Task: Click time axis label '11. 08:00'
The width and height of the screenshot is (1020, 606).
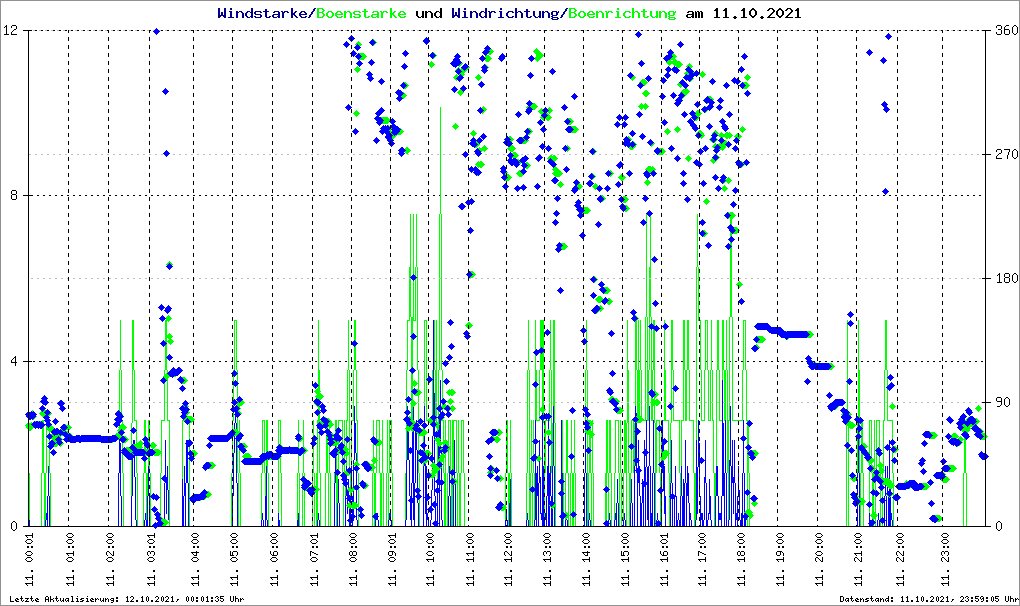Action: [x=353, y=559]
